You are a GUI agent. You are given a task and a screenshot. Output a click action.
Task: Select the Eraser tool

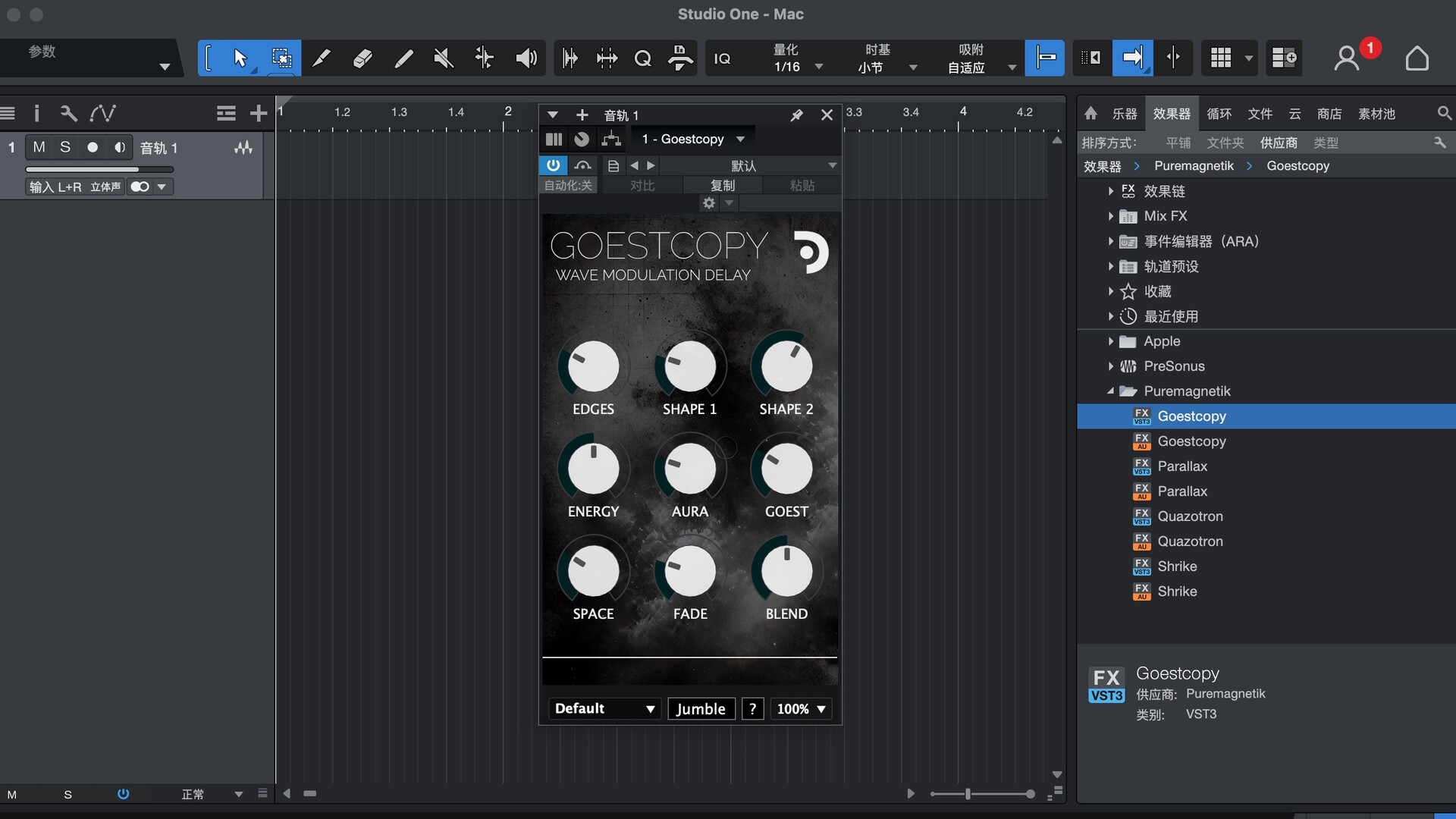click(362, 58)
